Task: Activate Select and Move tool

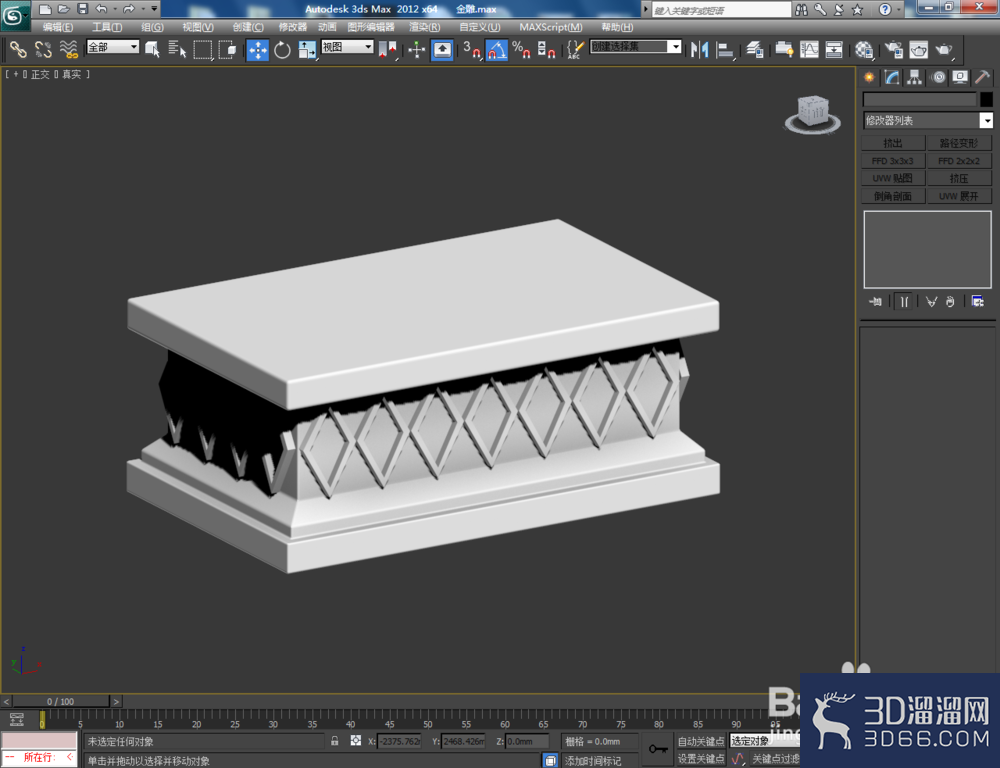Action: coord(257,49)
